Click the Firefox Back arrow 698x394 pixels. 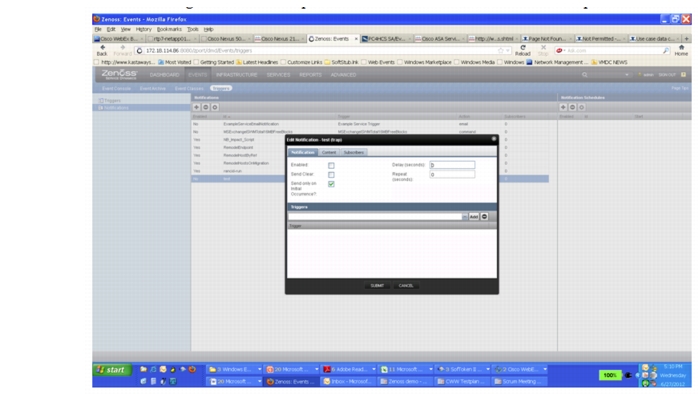pyautogui.click(x=102, y=49)
